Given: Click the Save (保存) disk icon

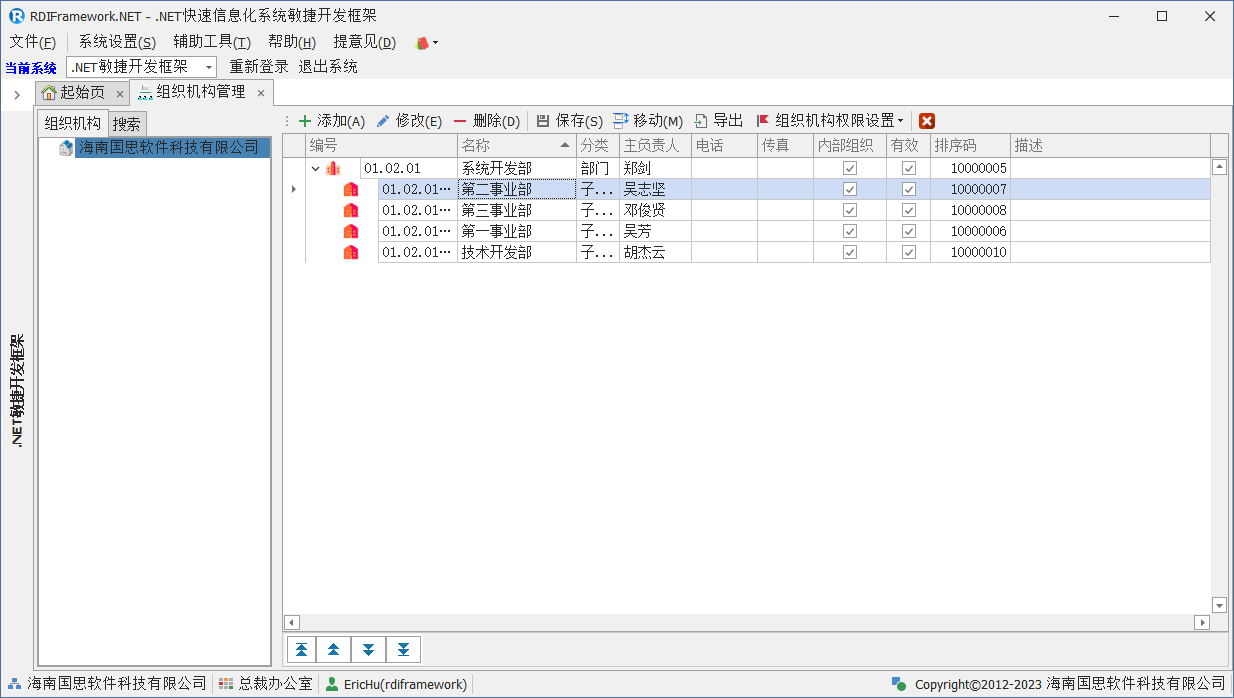Looking at the screenshot, I should [x=543, y=121].
